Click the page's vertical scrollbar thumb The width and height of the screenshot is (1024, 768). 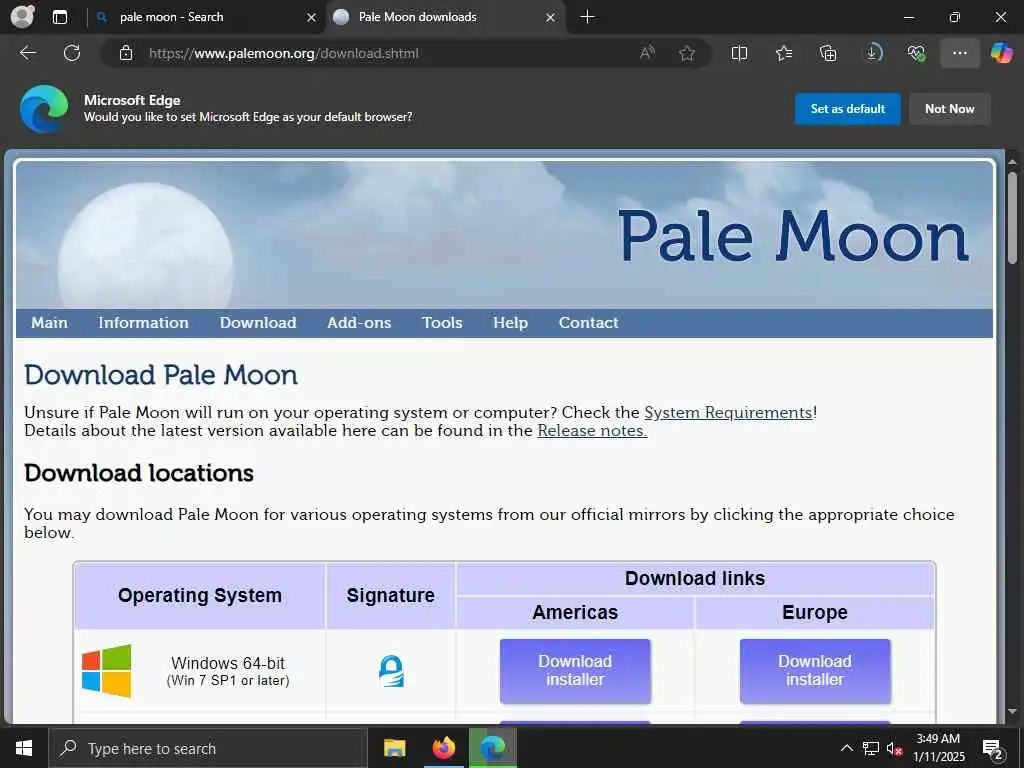tap(1012, 217)
